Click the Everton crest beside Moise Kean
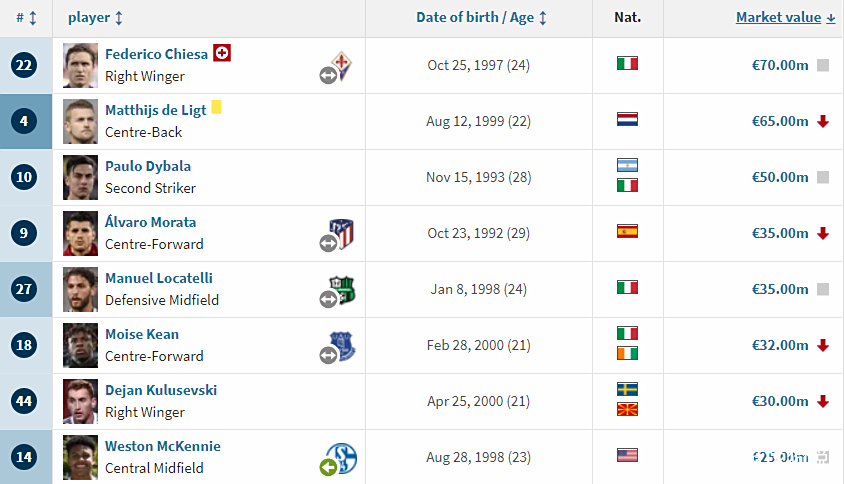 [343, 346]
